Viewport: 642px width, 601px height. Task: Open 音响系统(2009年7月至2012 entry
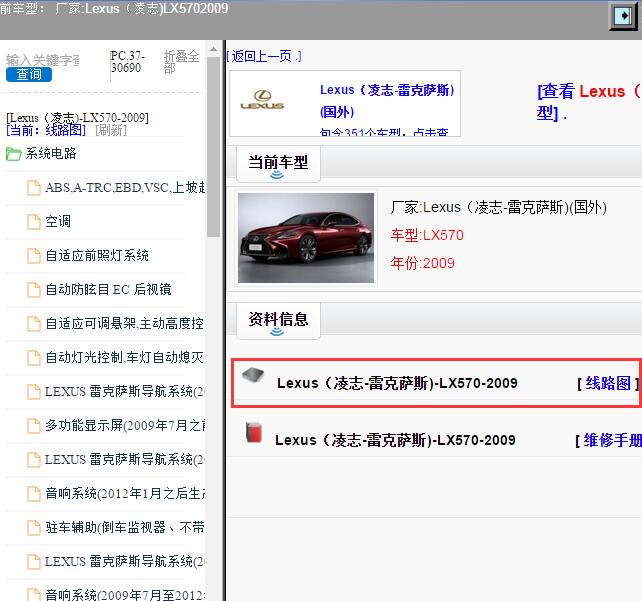125,595
